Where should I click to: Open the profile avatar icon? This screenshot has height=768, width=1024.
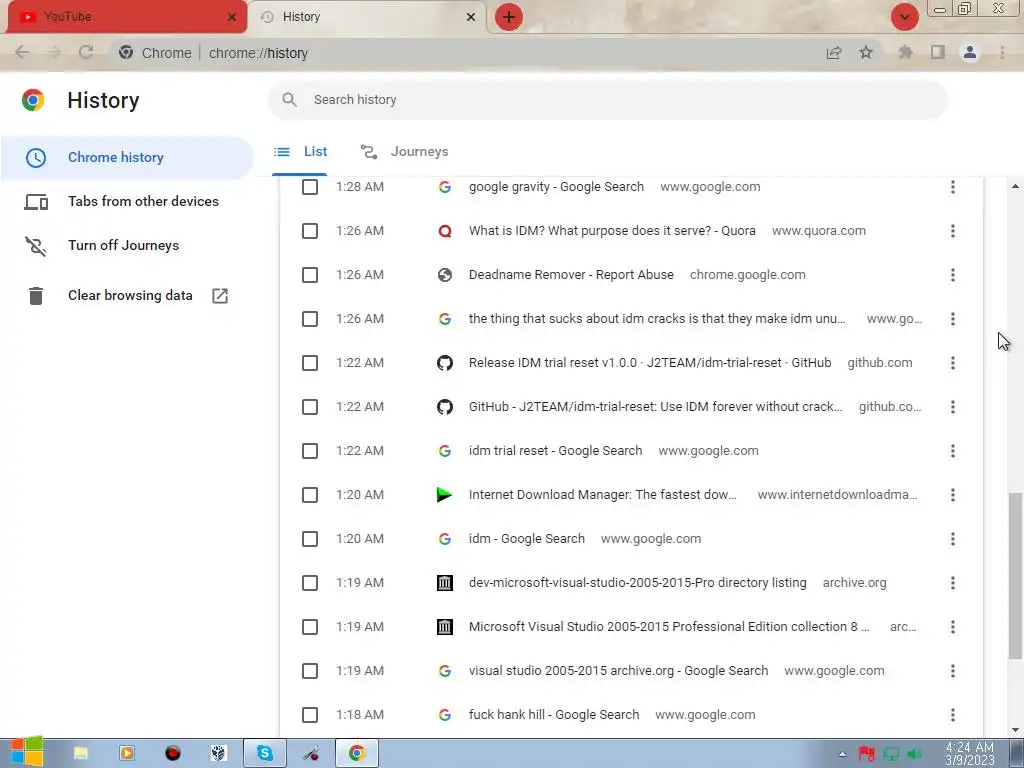pyautogui.click(x=970, y=52)
